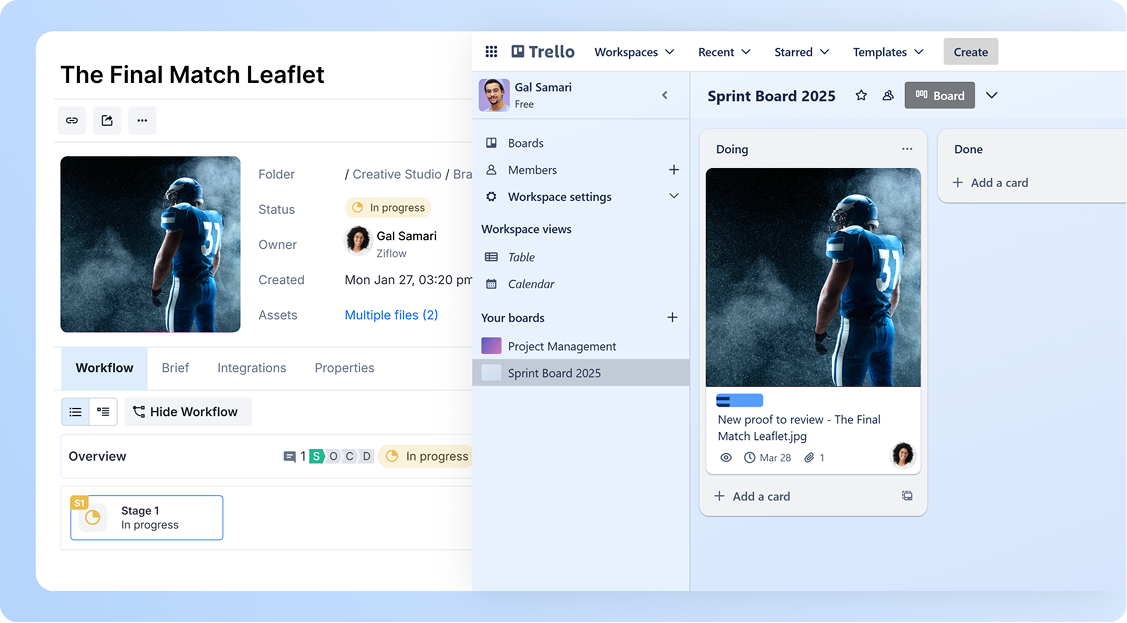This screenshot has height=623, width=1127.
Task: Click the create from template icon beside Add a card
Action: tap(907, 495)
